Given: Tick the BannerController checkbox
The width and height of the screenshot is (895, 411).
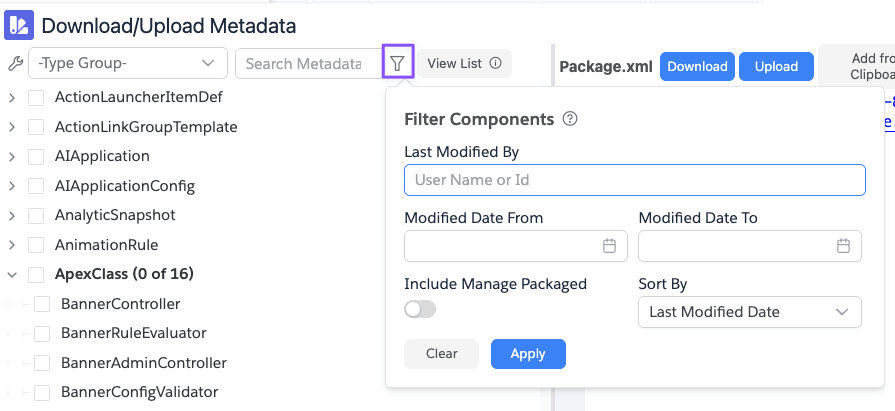Looking at the screenshot, I should pos(42,304).
